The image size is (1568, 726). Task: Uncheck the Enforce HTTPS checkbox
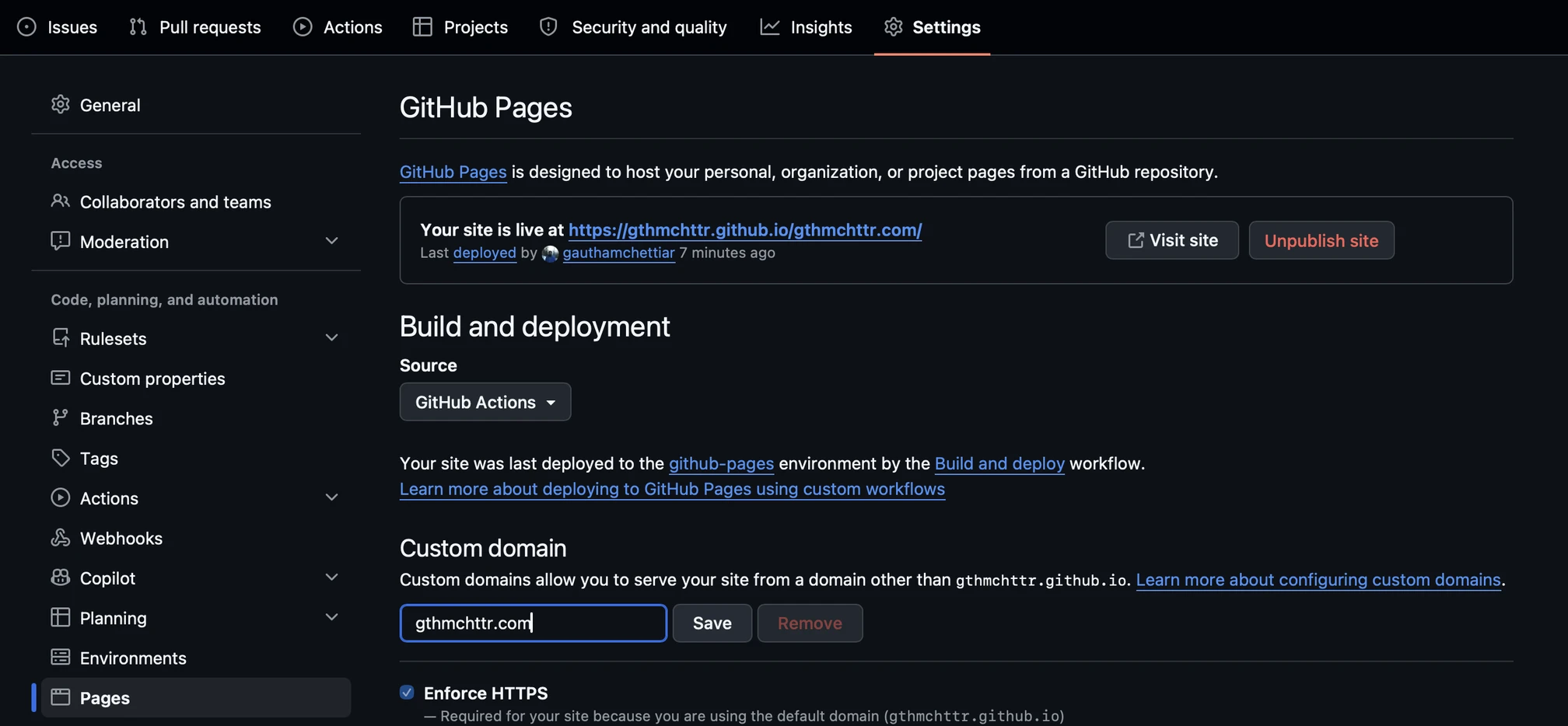tap(407, 692)
